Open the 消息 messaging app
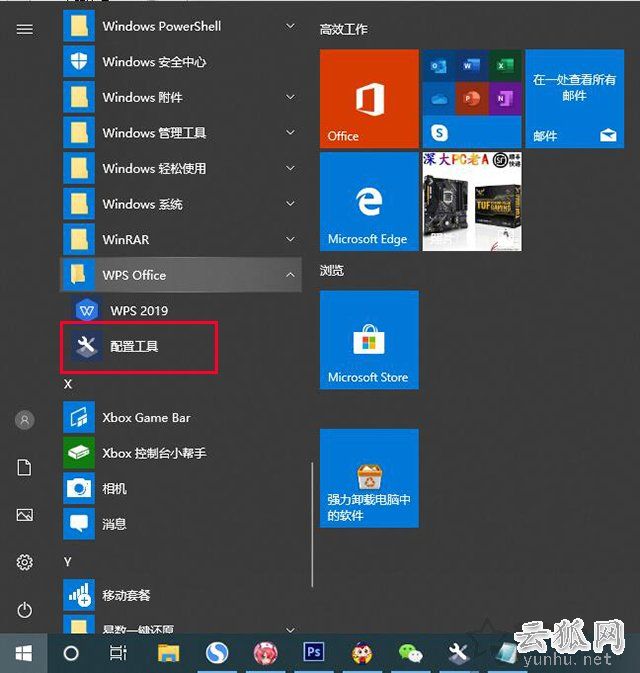This screenshot has width=640, height=673. [181, 524]
